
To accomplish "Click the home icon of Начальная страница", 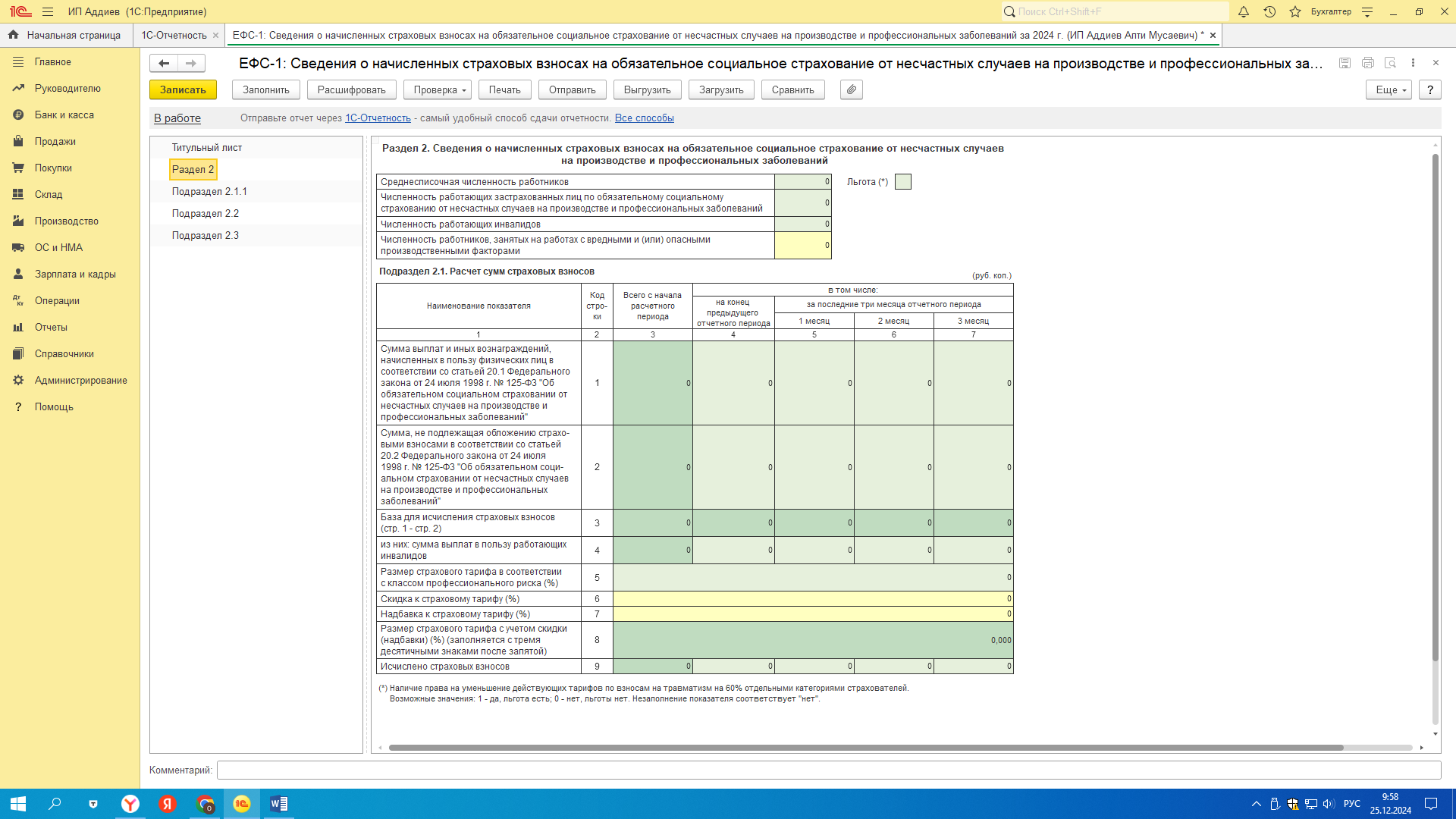I will [x=13, y=35].
